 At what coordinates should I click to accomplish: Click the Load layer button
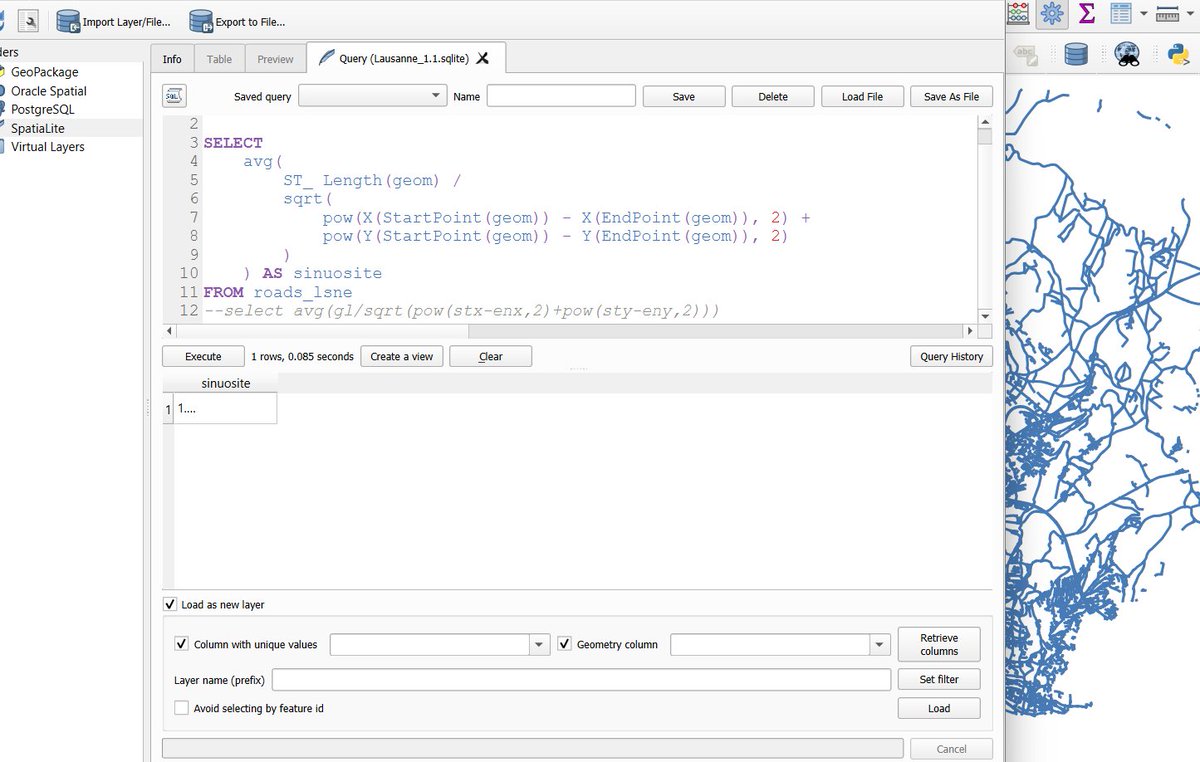coord(939,708)
